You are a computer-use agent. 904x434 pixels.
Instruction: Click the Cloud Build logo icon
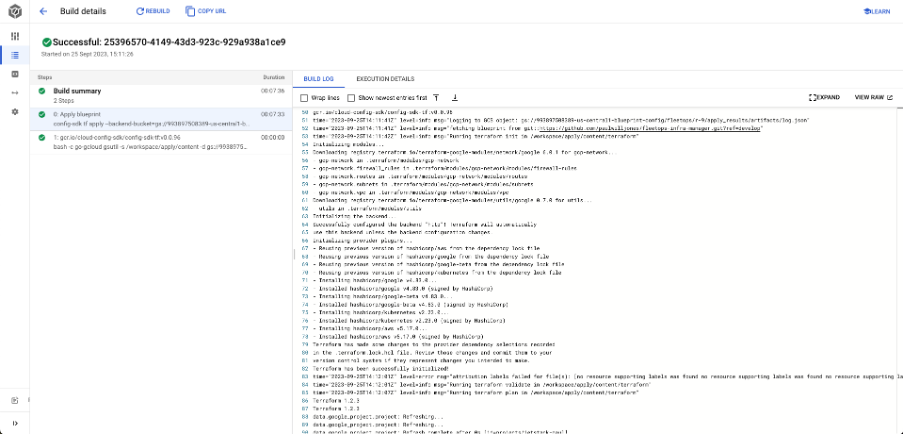coord(14,11)
